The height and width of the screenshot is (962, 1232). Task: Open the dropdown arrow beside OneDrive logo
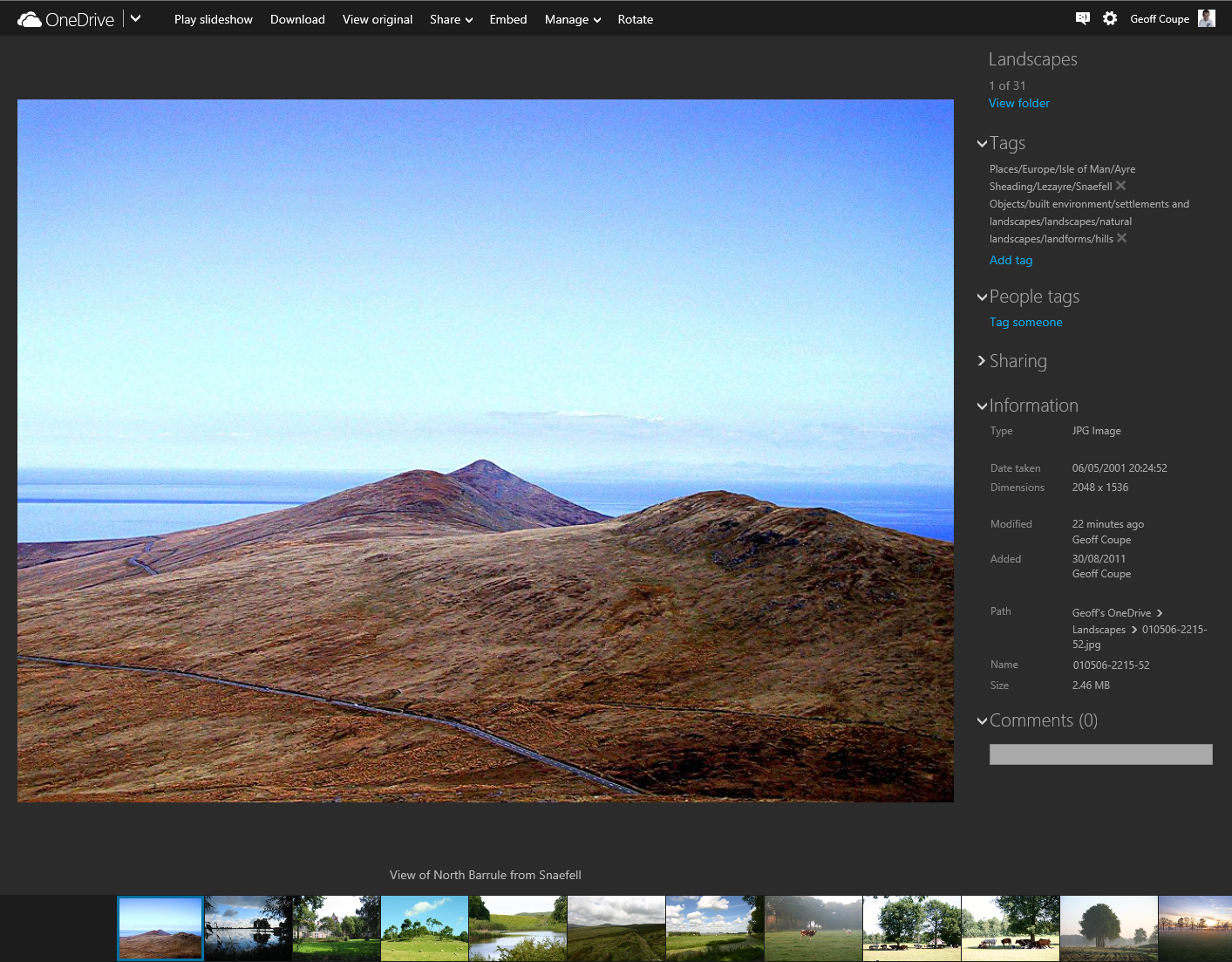point(136,18)
